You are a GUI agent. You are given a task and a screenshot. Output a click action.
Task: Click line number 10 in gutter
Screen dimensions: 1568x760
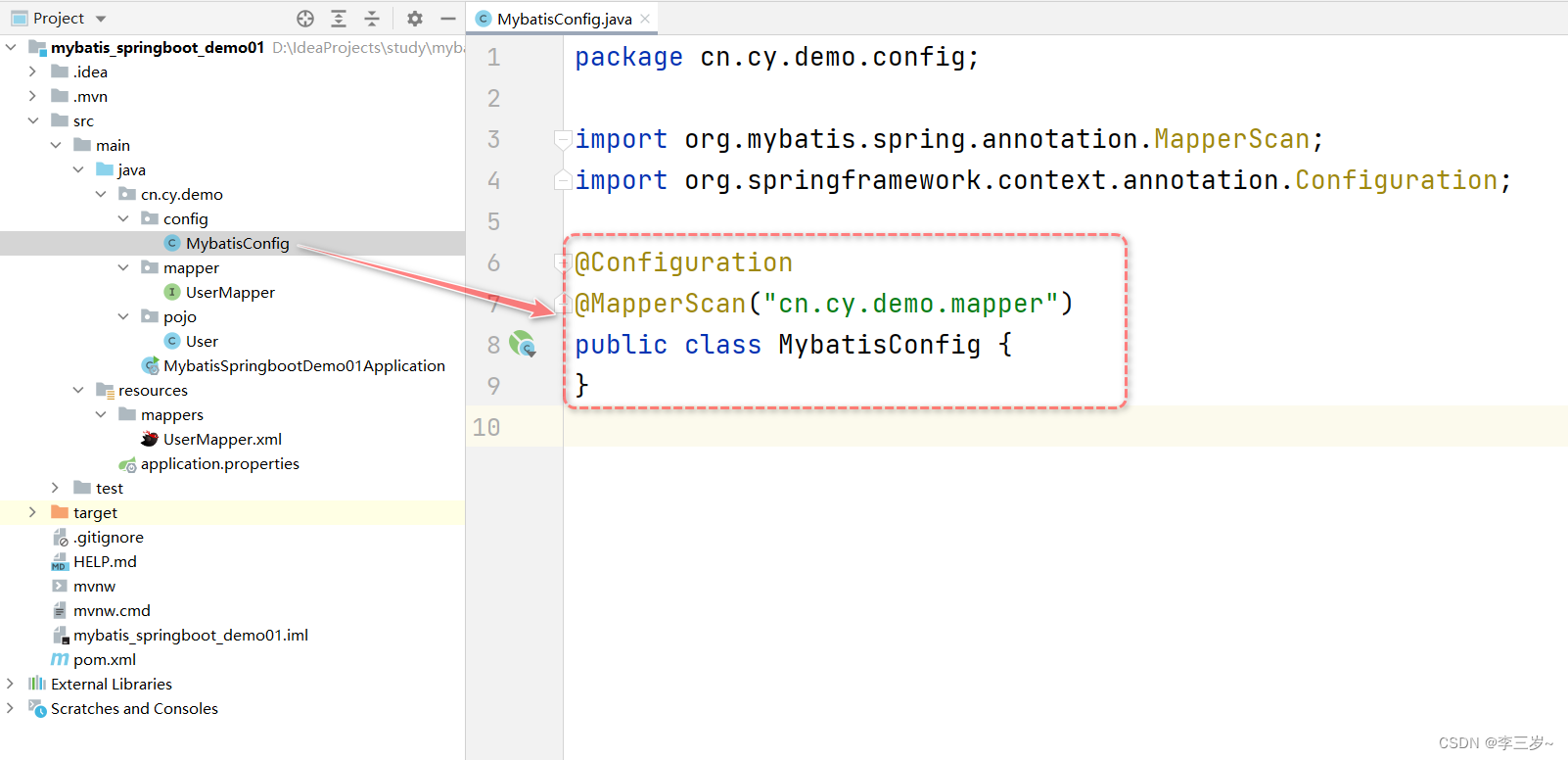click(x=486, y=427)
